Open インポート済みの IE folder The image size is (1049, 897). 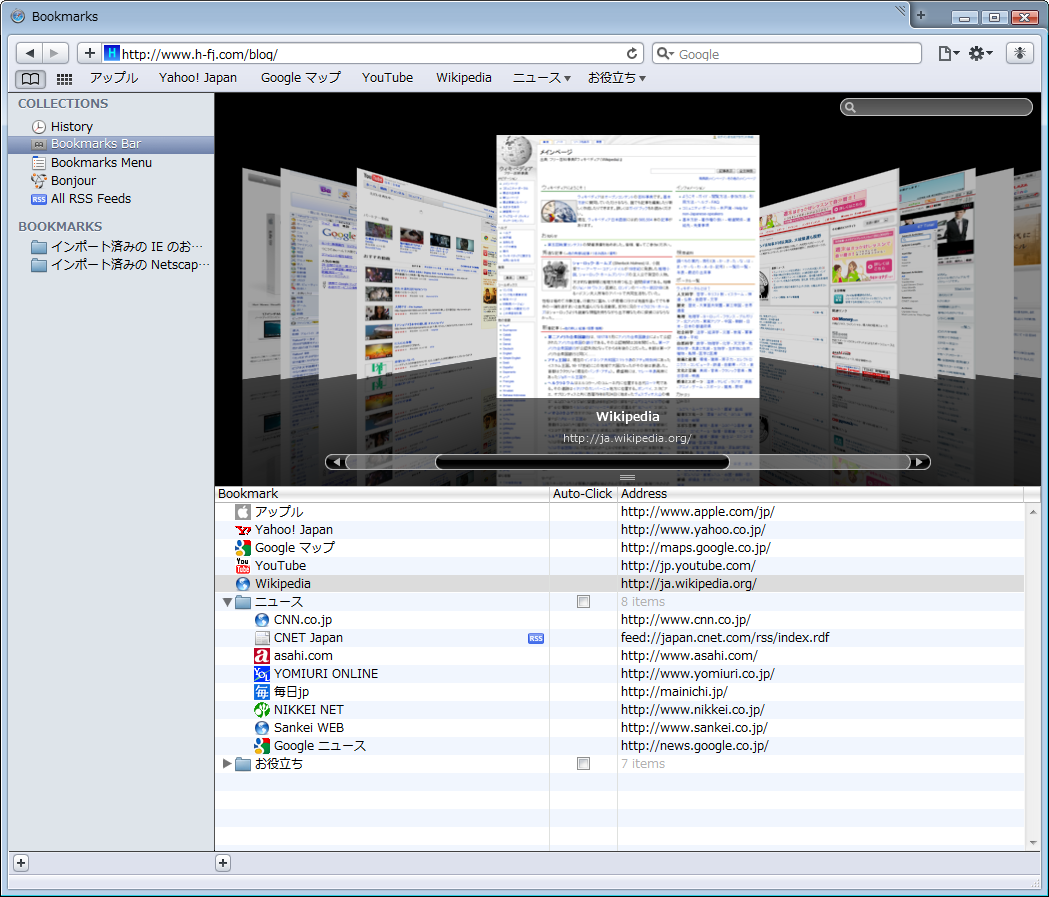point(111,247)
